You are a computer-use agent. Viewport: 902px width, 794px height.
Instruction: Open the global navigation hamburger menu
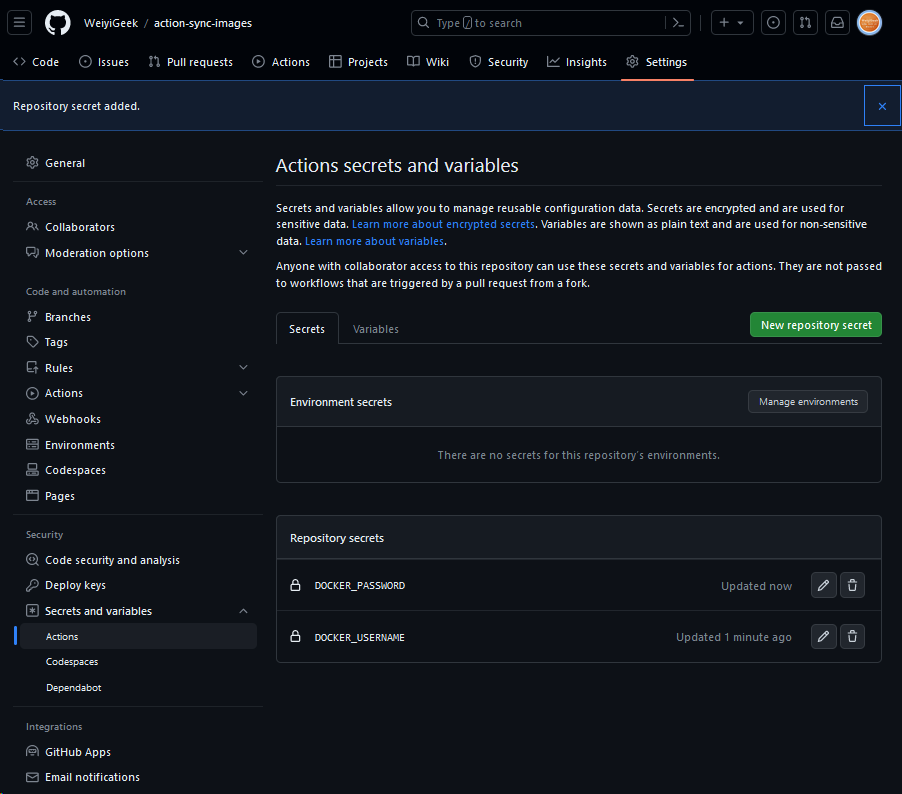tap(19, 22)
